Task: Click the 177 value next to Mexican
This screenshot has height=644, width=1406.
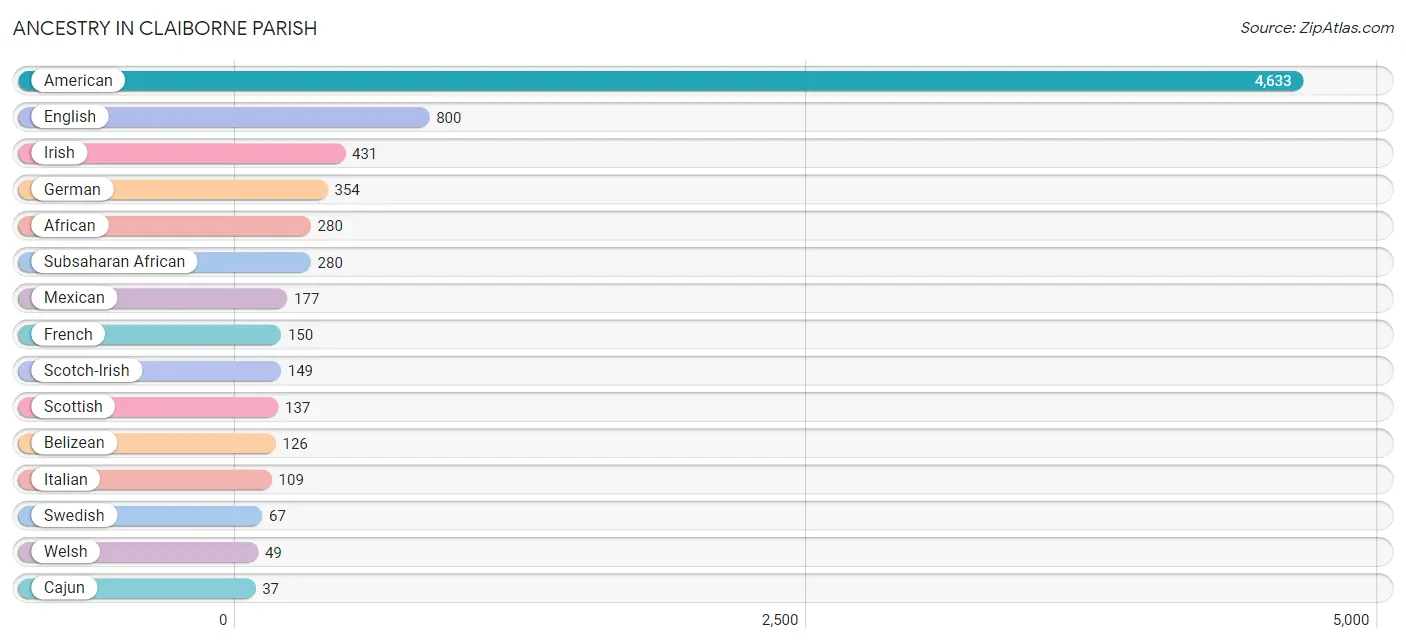Action: tap(307, 299)
